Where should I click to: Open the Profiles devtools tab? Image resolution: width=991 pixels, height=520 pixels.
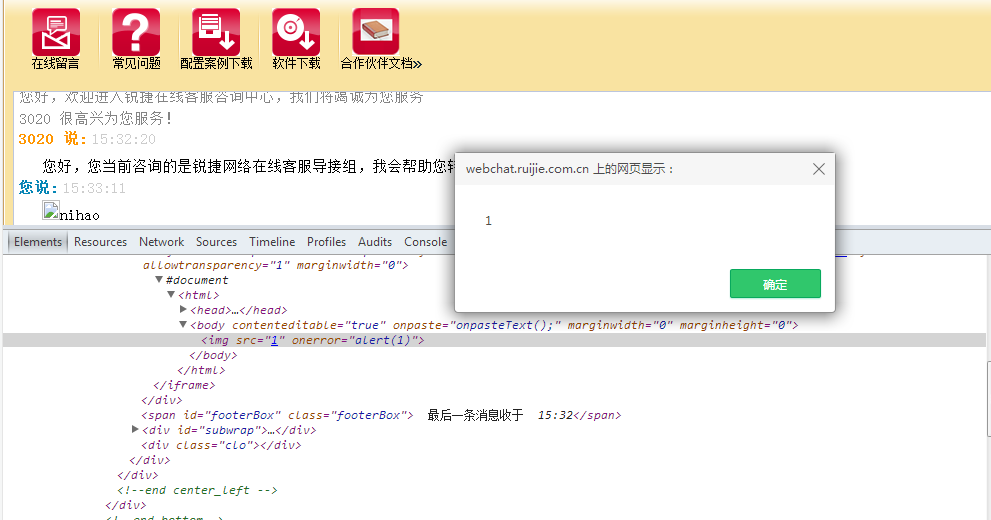click(326, 242)
